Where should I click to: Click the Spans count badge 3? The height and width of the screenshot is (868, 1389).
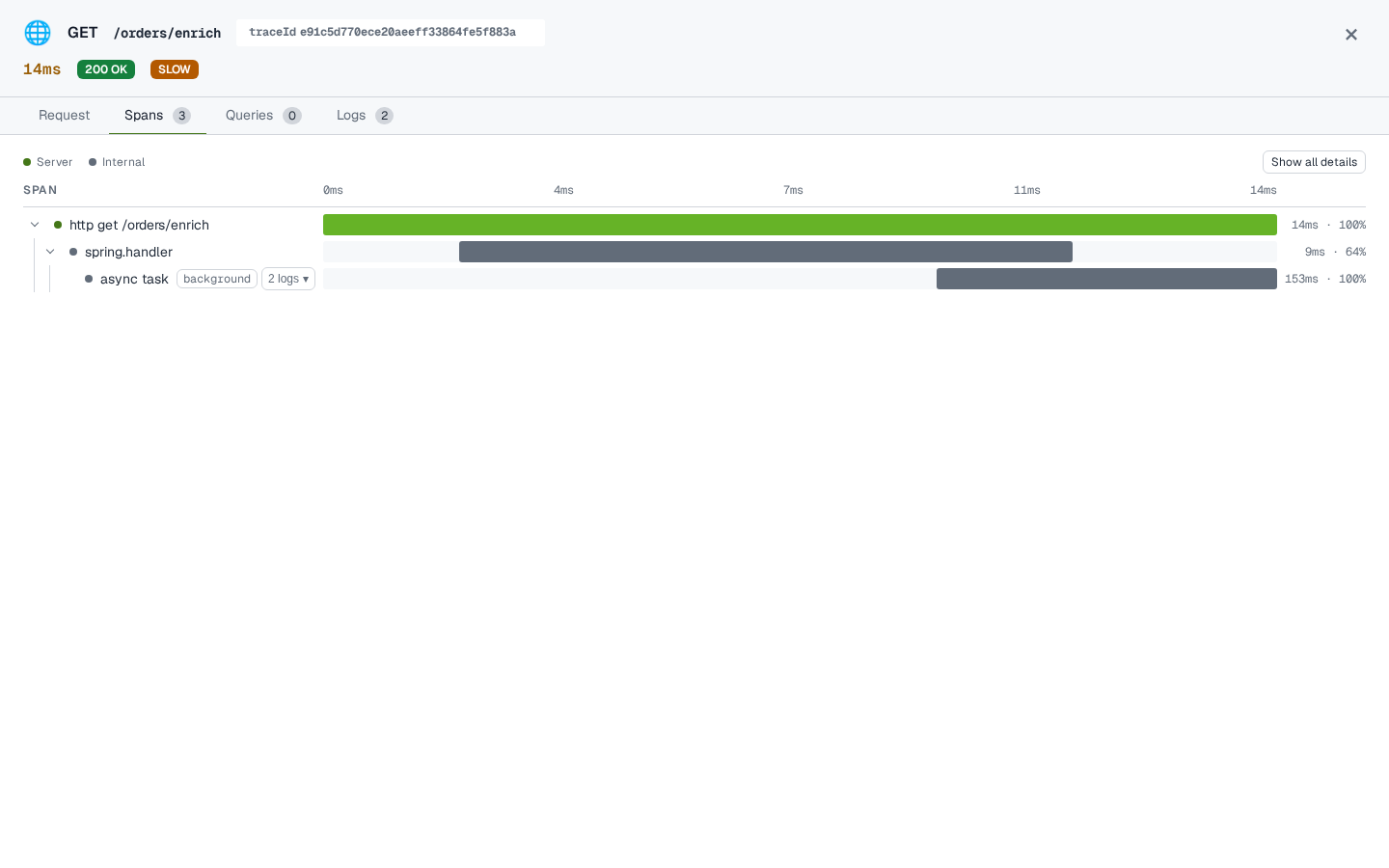pyautogui.click(x=181, y=116)
